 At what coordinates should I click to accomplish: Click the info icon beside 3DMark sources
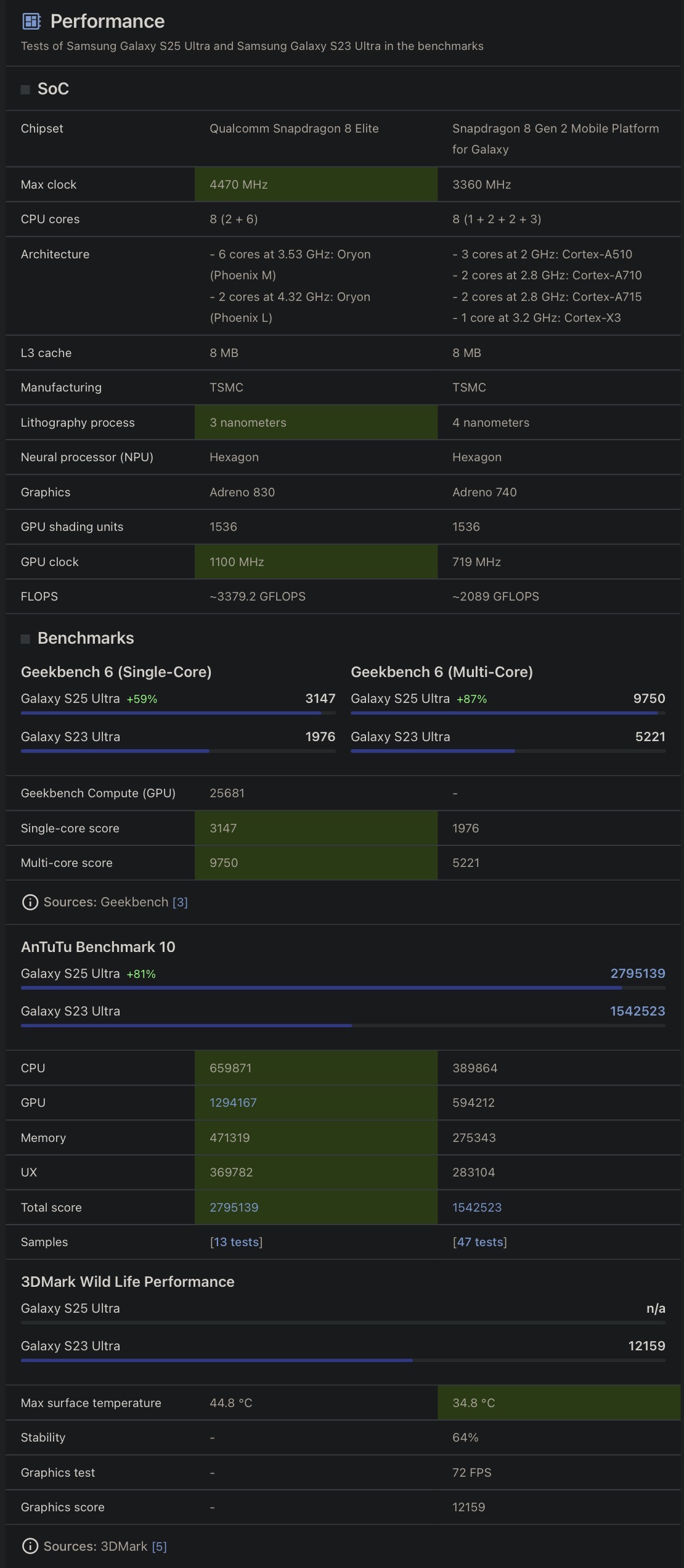coord(30,1546)
